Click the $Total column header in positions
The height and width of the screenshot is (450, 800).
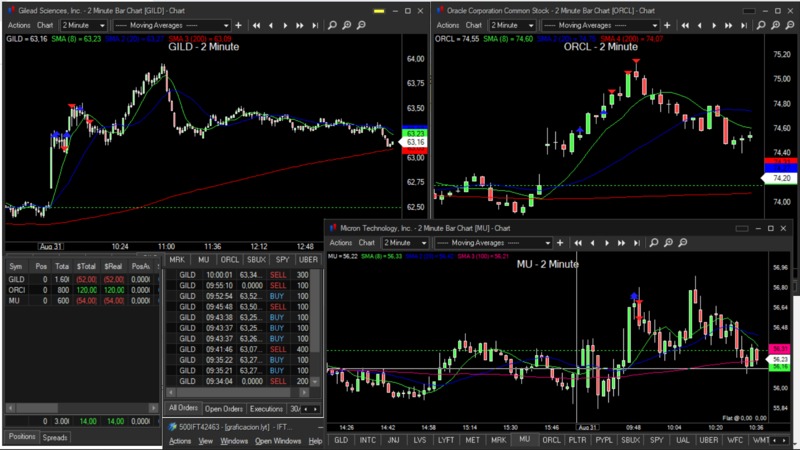click(87, 266)
